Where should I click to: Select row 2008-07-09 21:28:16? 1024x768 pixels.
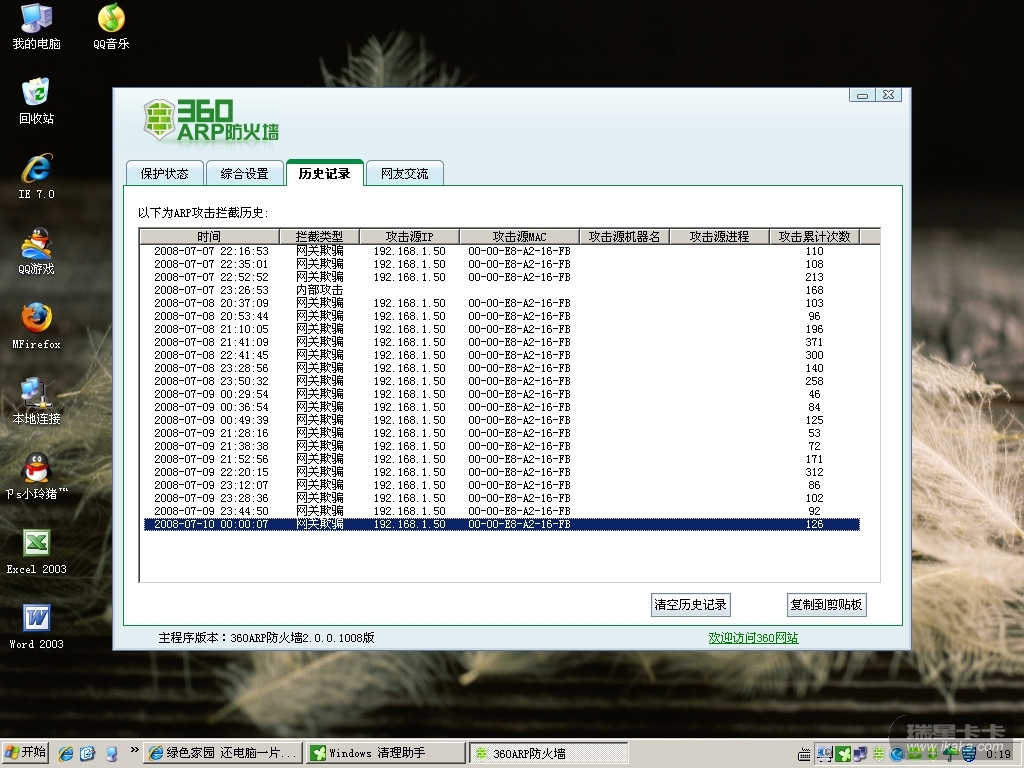[x=502, y=433]
